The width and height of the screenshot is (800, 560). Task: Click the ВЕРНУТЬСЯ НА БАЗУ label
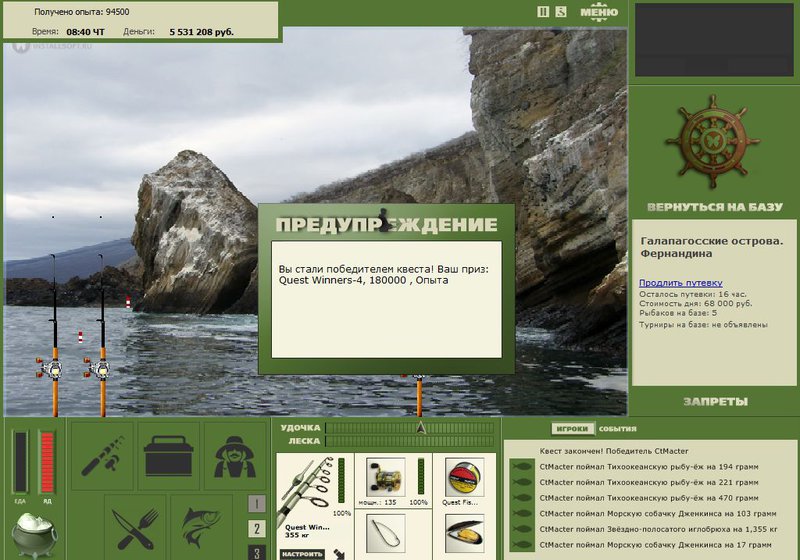coord(714,207)
